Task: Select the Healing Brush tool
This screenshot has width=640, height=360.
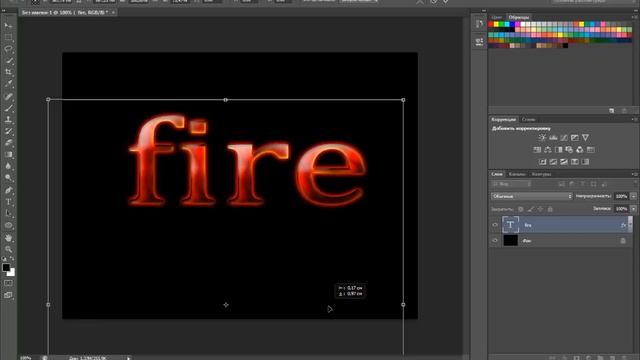Action: 8,97
